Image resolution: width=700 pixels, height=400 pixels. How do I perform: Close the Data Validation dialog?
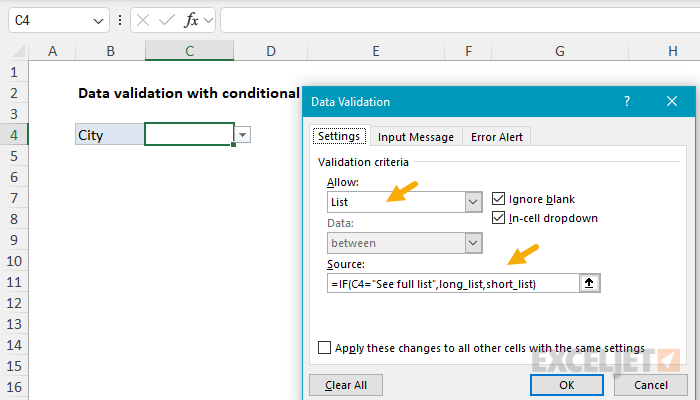click(672, 101)
